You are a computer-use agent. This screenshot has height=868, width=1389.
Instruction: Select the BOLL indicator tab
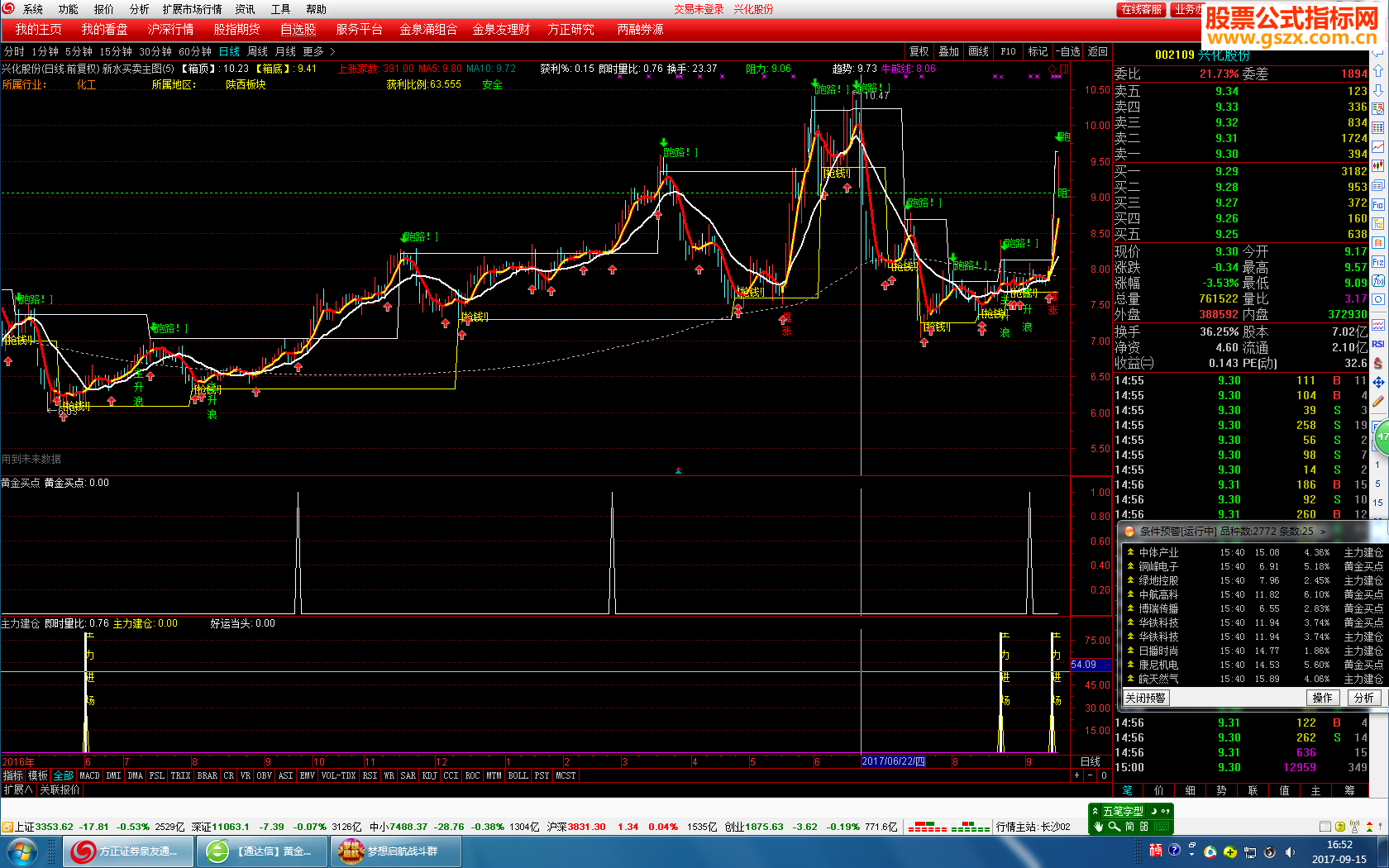518,775
